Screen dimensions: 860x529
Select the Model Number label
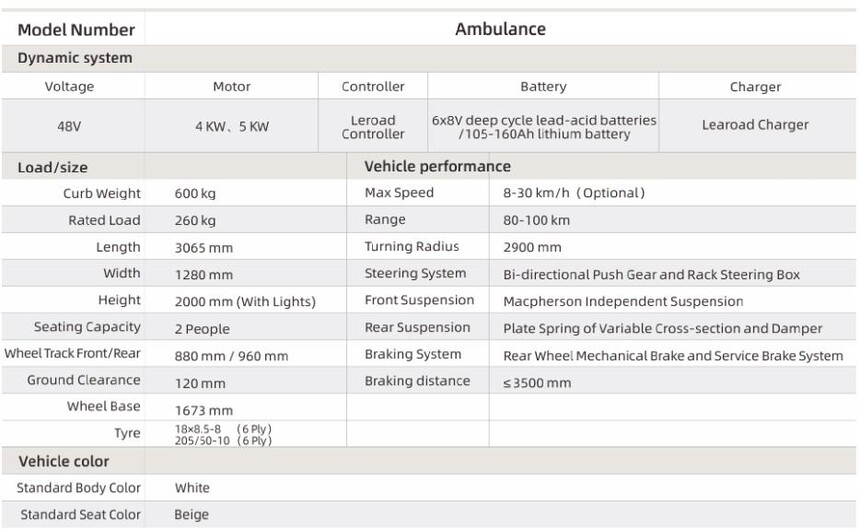pyautogui.click(x=76, y=29)
